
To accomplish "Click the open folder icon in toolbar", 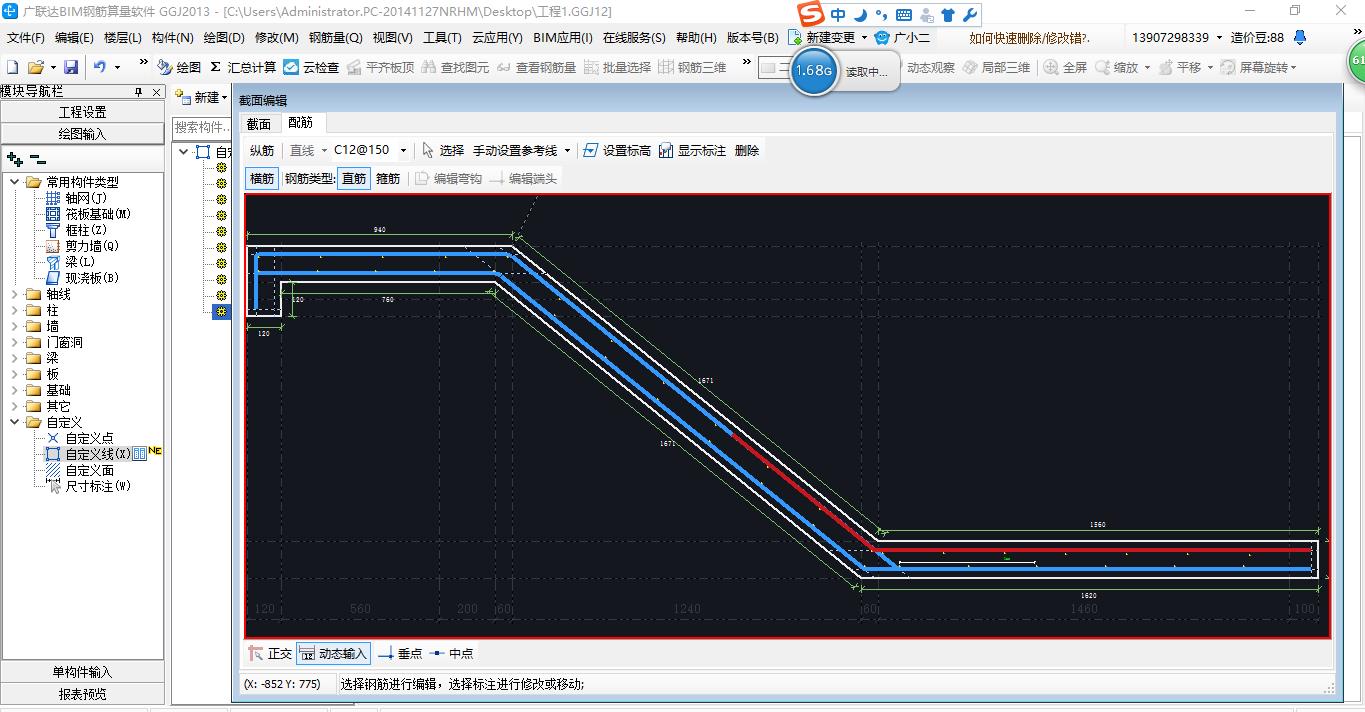I will click(x=35, y=67).
